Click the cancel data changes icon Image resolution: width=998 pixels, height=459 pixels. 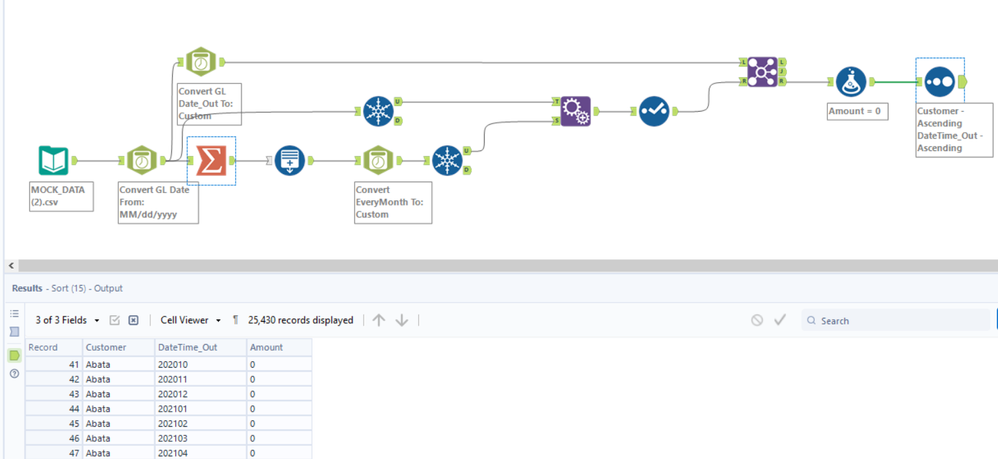(757, 320)
